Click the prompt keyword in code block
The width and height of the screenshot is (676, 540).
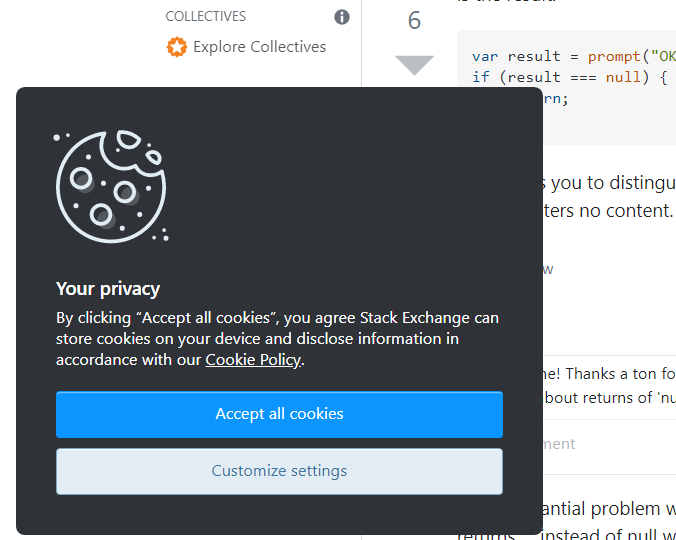pyautogui.click(x=614, y=56)
